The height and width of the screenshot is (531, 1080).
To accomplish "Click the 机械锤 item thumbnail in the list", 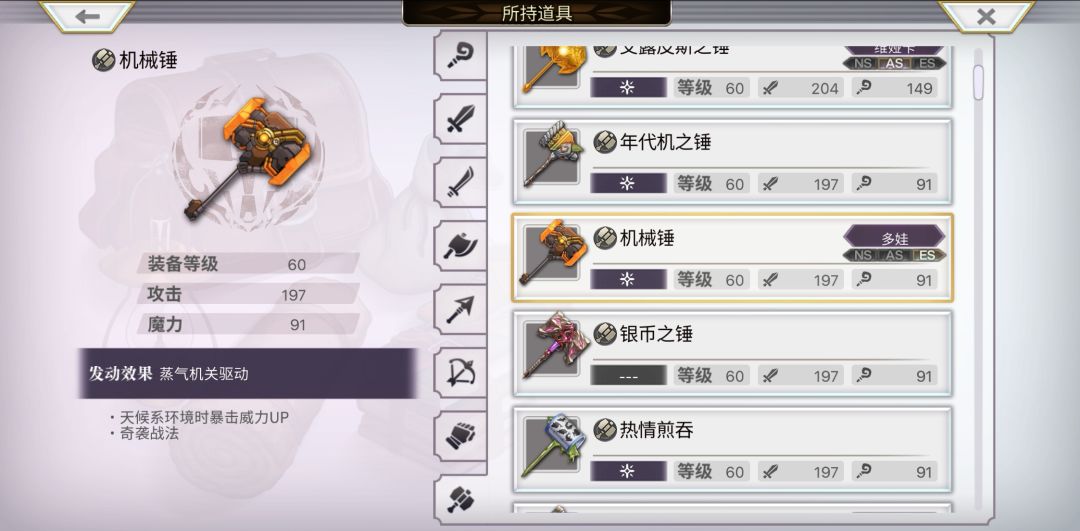I will [554, 252].
